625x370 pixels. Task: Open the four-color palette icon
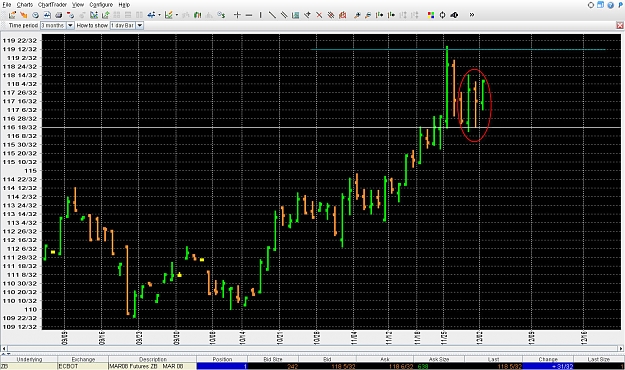click(x=430, y=15)
